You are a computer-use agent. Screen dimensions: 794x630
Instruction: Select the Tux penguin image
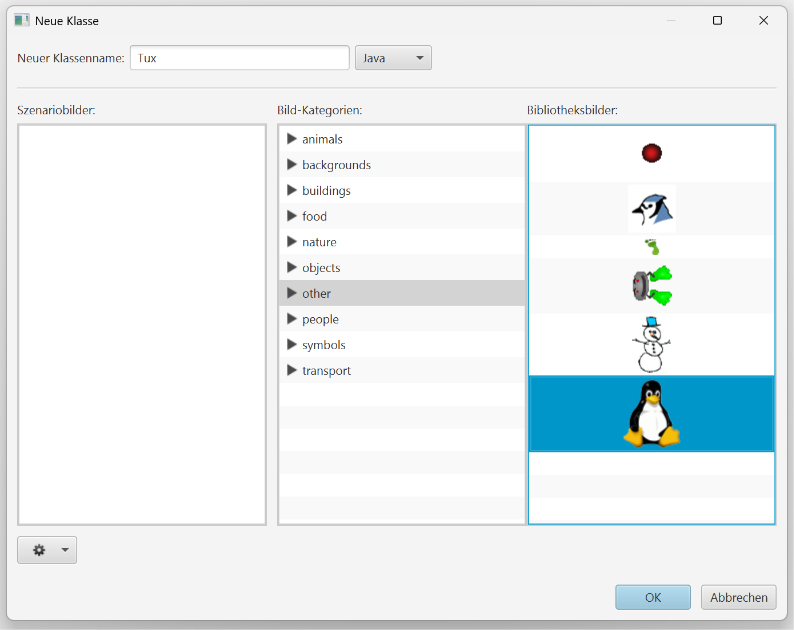(x=651, y=414)
